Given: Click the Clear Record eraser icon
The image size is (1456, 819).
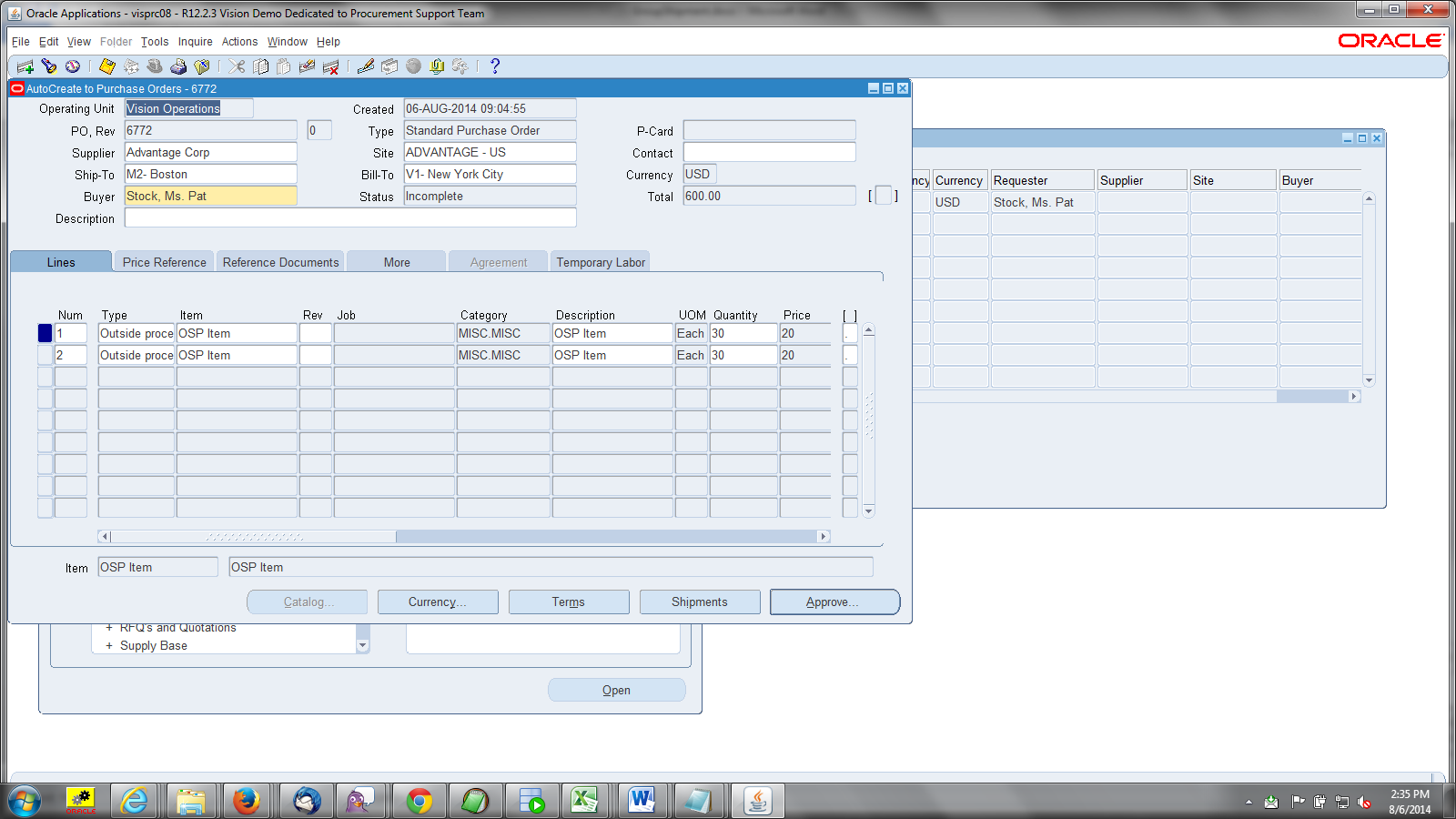Looking at the screenshot, I should tap(308, 66).
